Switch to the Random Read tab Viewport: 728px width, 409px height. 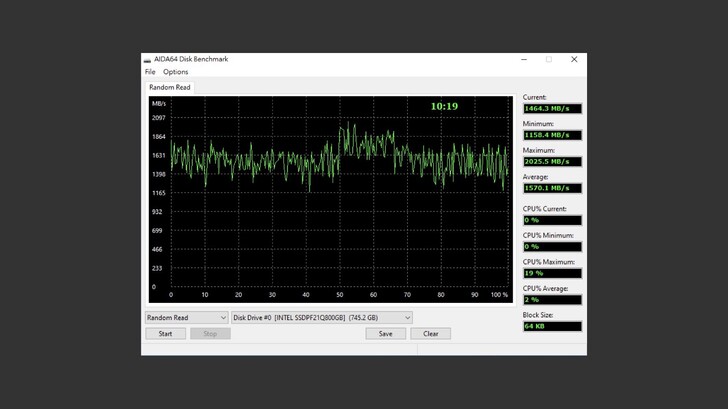169,88
